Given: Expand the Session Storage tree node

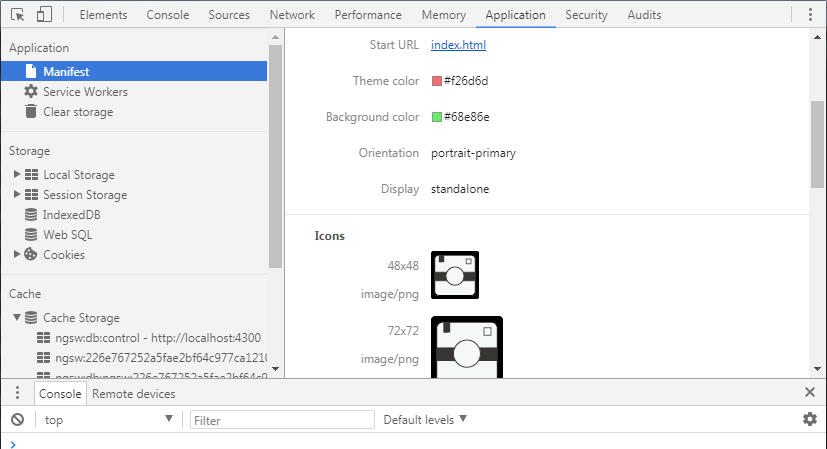Looking at the screenshot, I should [x=17, y=194].
